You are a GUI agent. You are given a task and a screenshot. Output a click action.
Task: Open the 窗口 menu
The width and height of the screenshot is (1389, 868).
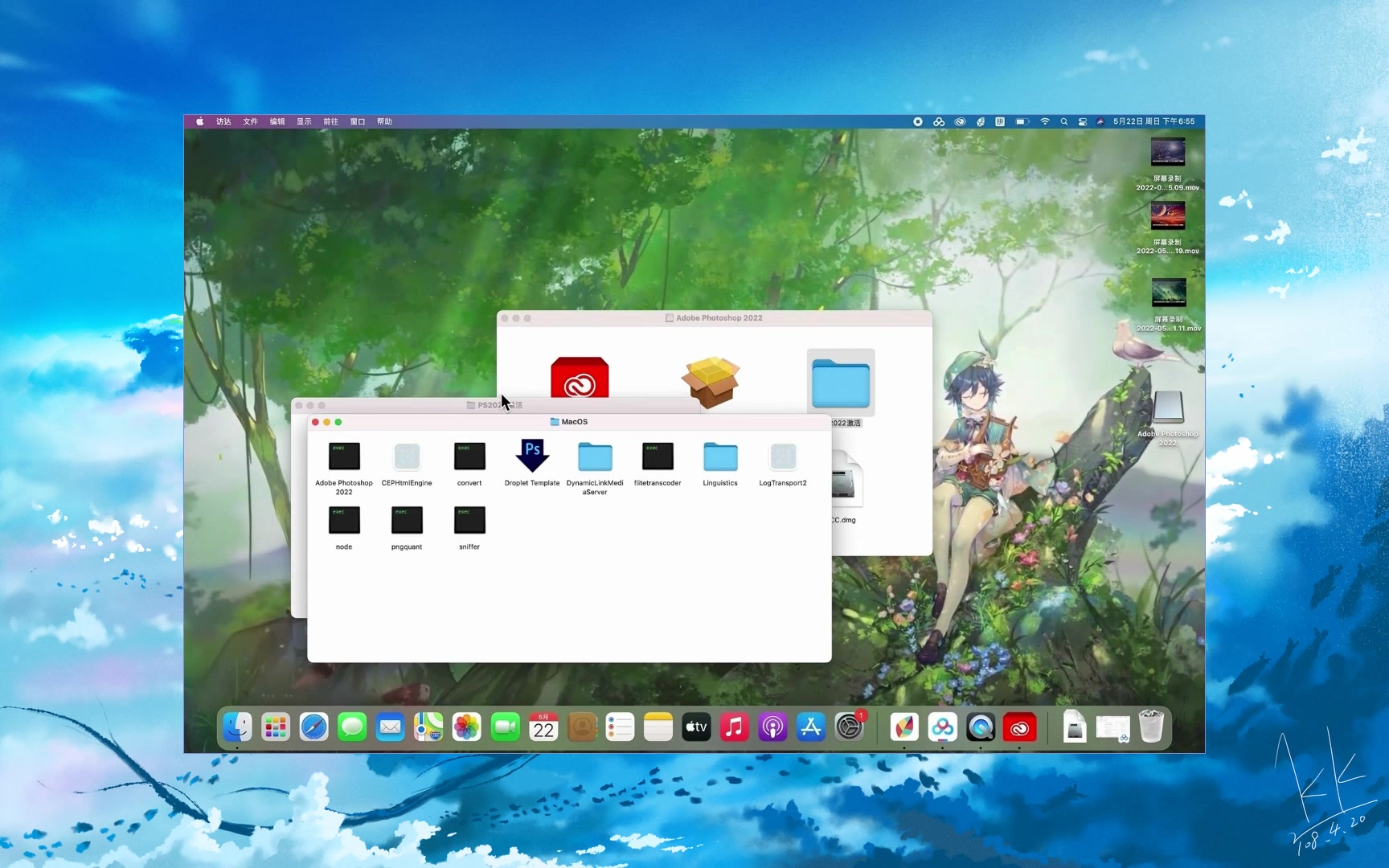tap(358, 121)
